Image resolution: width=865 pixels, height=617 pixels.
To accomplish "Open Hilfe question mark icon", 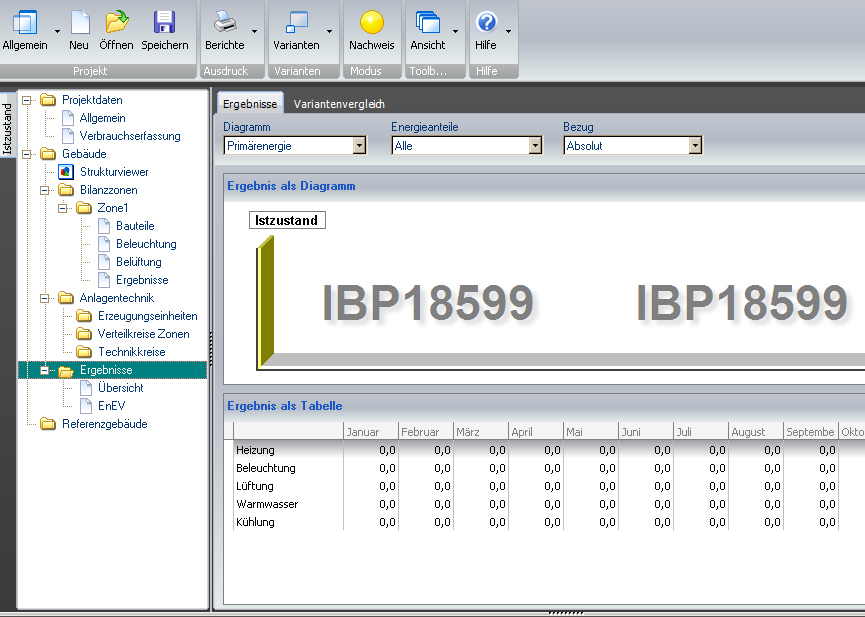I will [x=486, y=23].
